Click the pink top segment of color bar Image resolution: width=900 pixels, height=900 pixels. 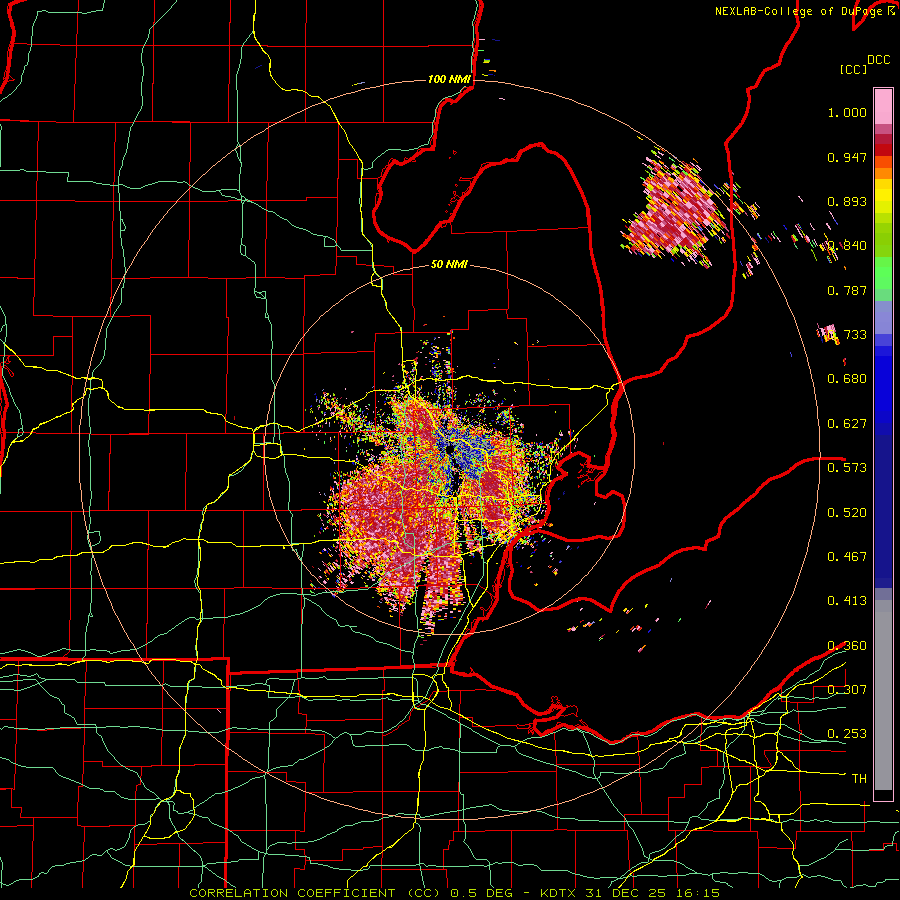click(883, 106)
